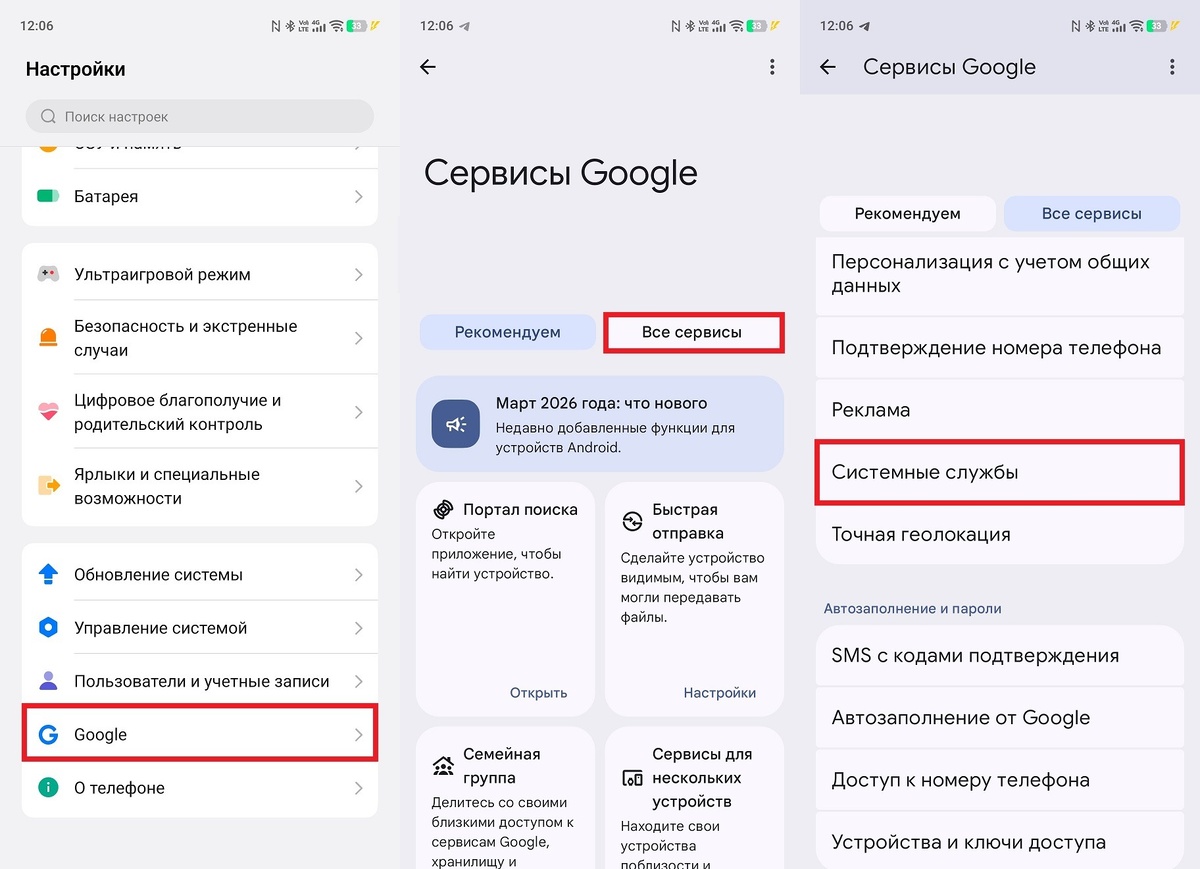Switch to Все сервисы tab on middle screen
Viewport: 1200px width, 869px height.
(693, 332)
